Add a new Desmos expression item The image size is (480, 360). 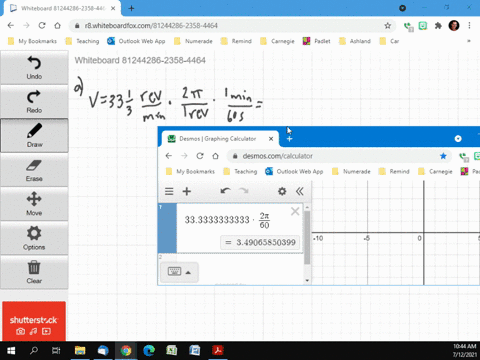[x=187, y=191]
